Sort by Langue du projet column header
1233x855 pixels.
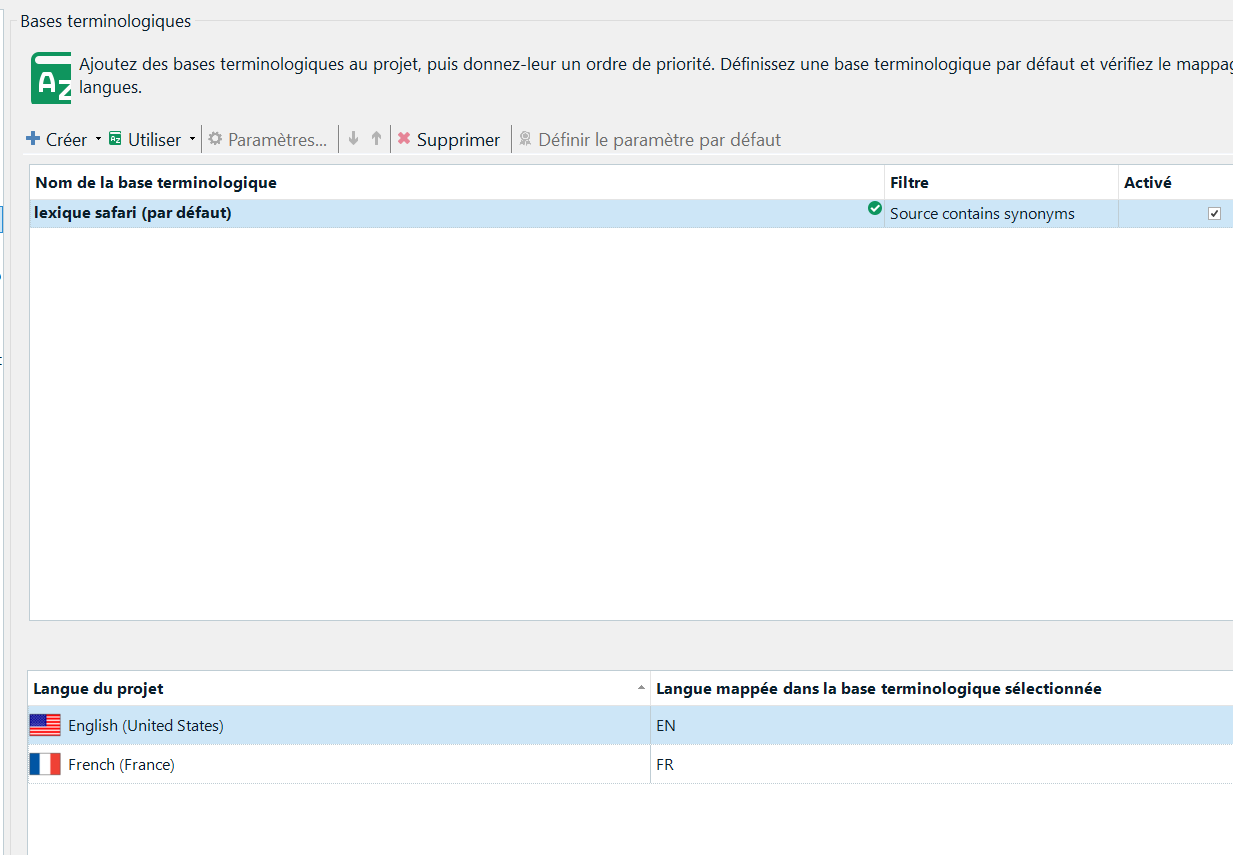tap(339, 688)
